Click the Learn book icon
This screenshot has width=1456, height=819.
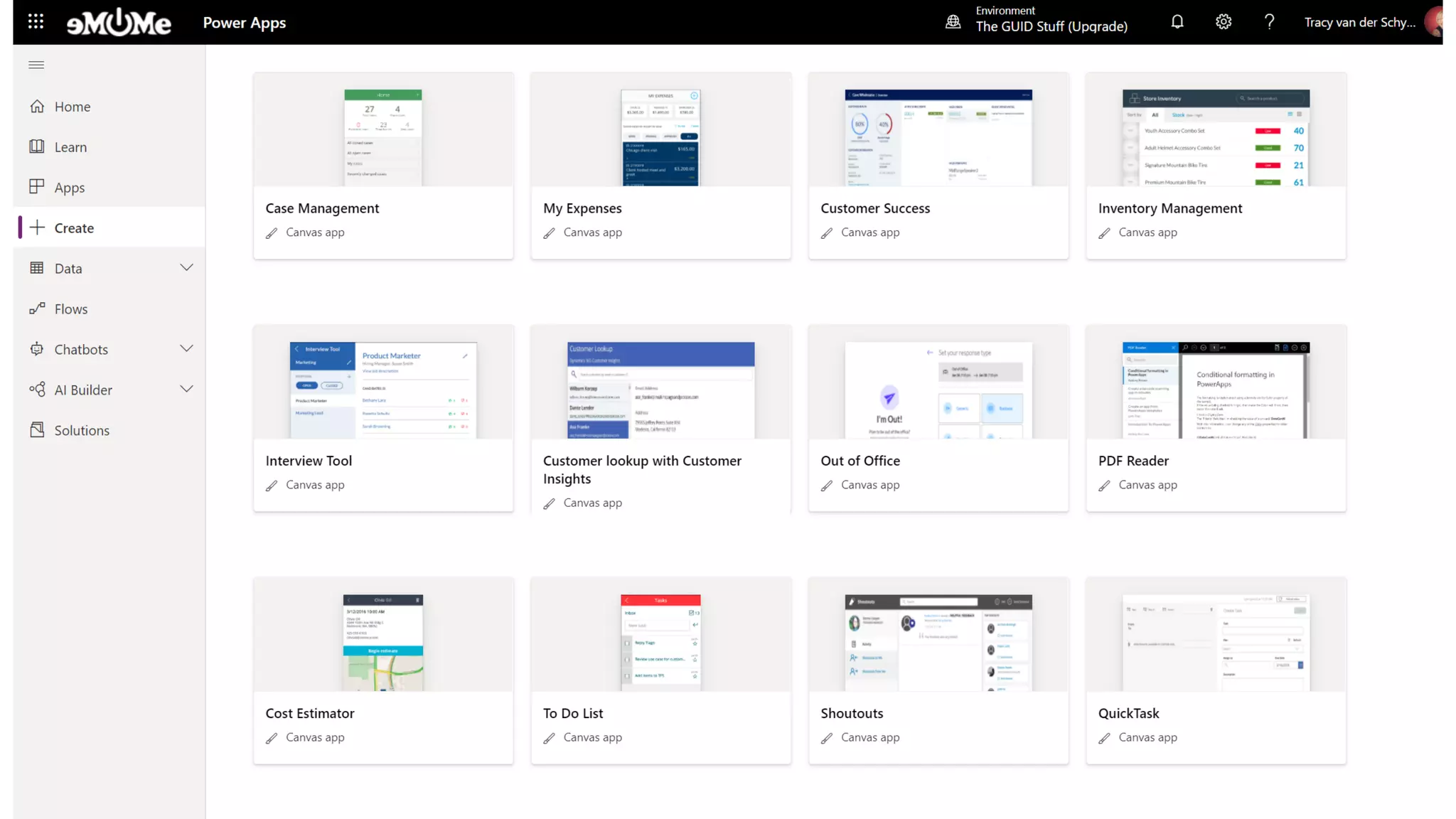[37, 146]
